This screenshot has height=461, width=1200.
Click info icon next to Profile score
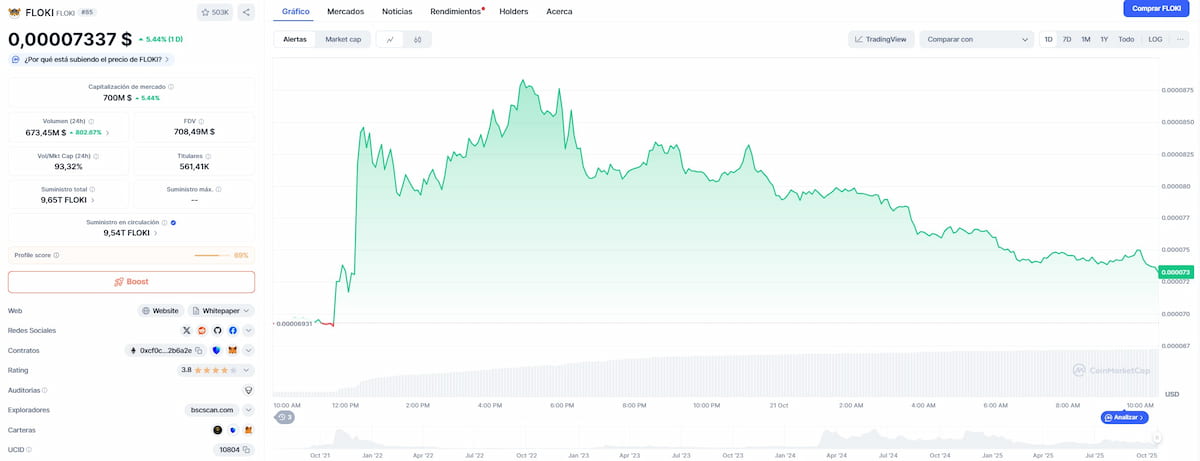click(56, 255)
